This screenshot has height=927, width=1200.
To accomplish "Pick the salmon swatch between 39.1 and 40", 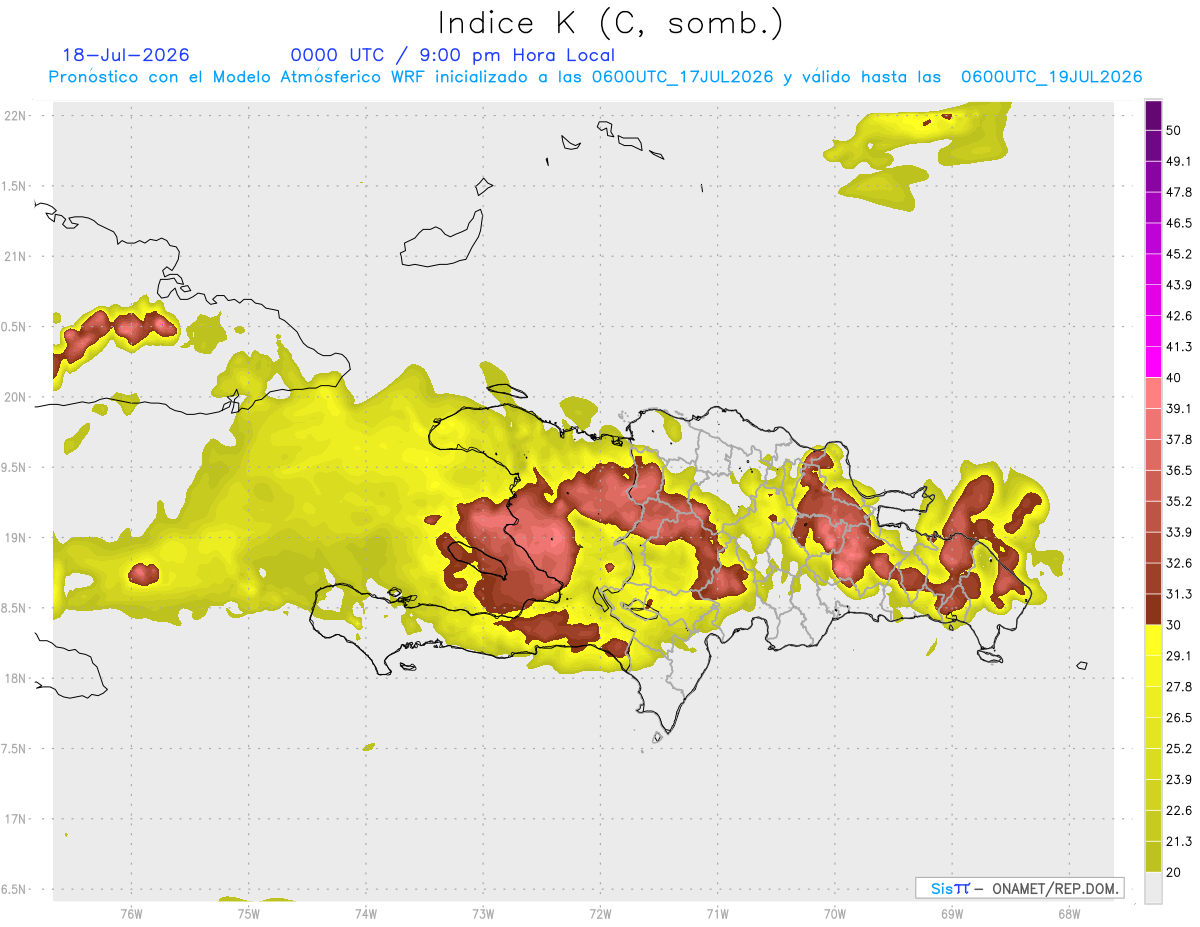I will (x=1153, y=393).
